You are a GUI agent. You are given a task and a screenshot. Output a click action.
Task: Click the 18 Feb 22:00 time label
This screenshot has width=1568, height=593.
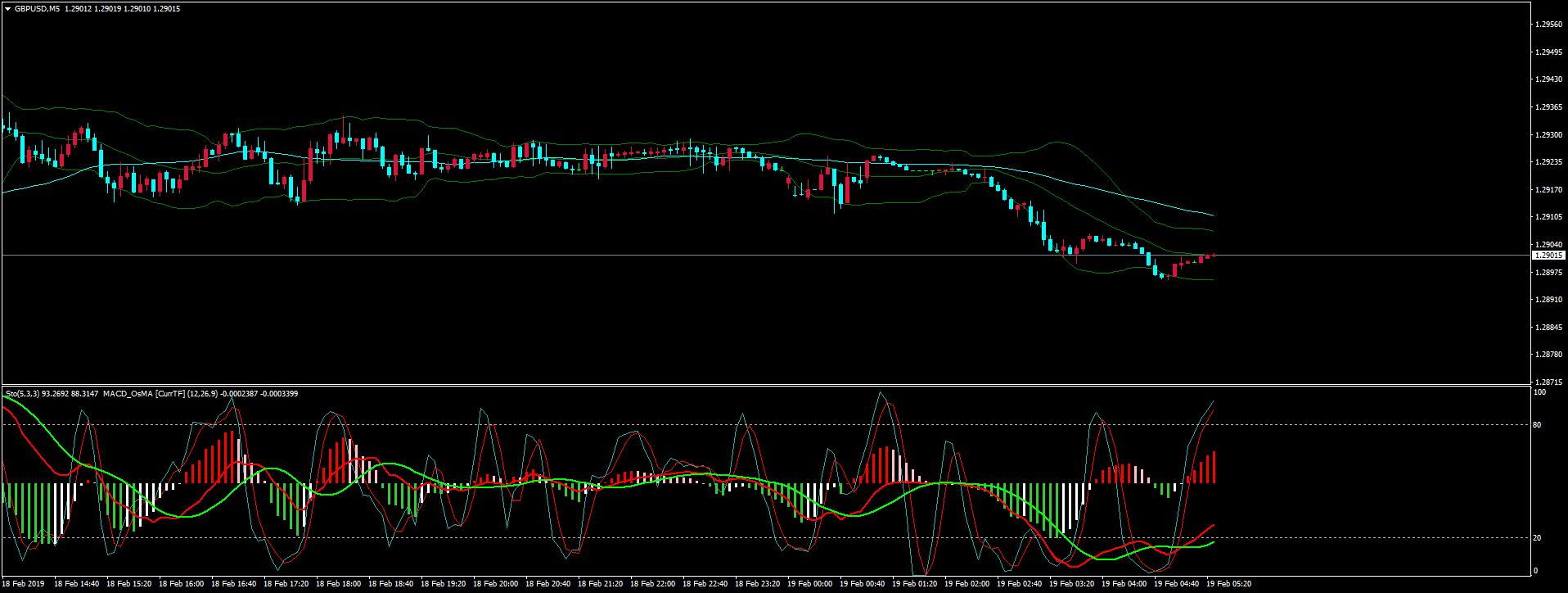tap(652, 585)
